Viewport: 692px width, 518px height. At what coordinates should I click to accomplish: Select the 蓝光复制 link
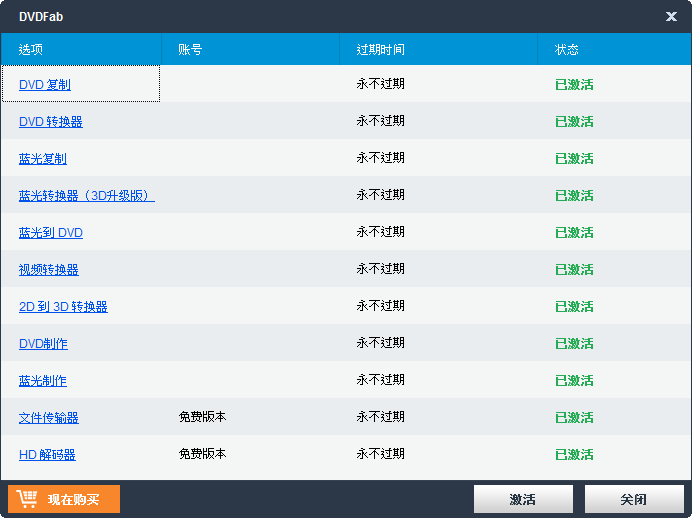(x=43, y=159)
